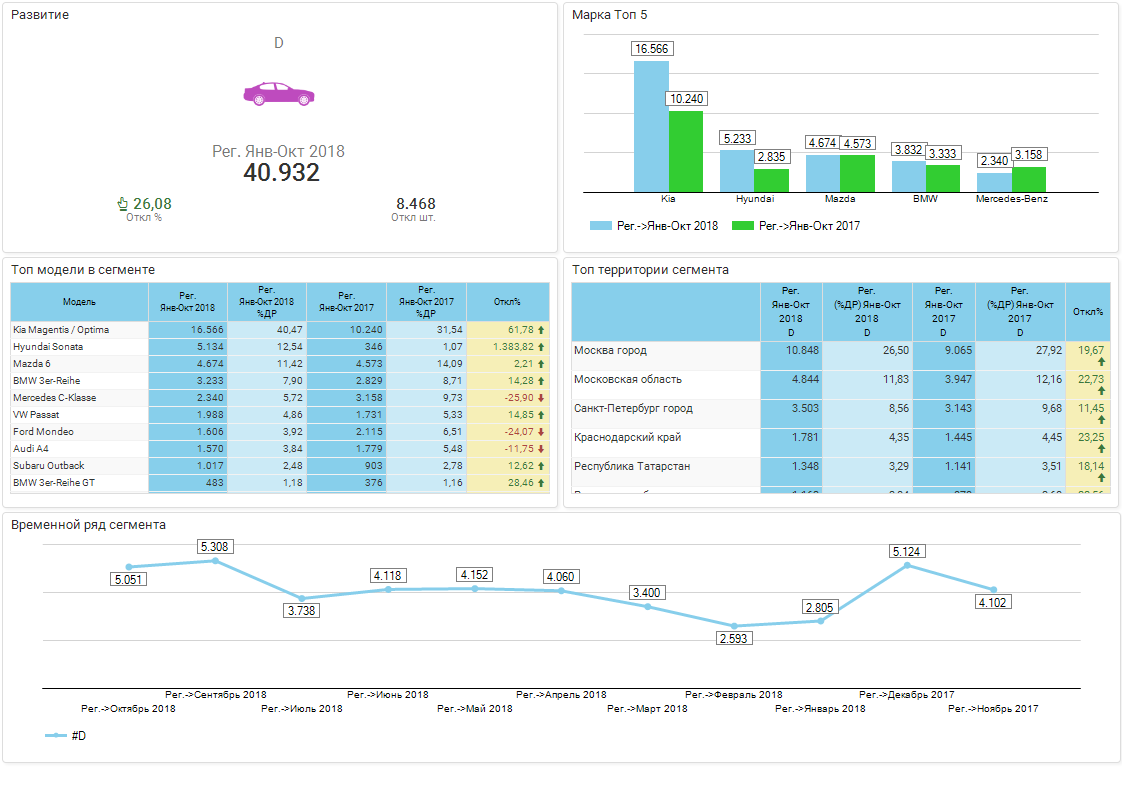Click the green up arrow in the BMW 3er-Reihe GT row
The width and height of the screenshot is (1122, 793).
pos(541,483)
